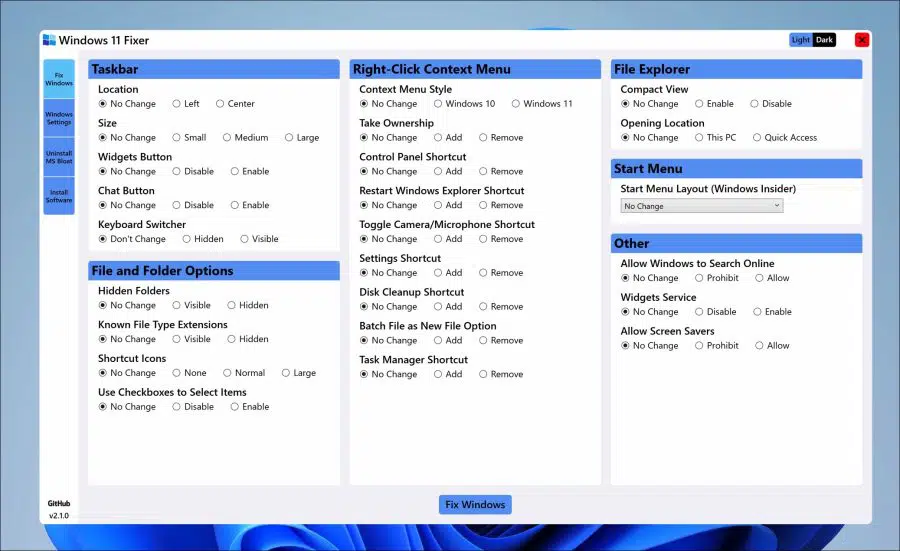Enable the Widgets Service

(773, 312)
